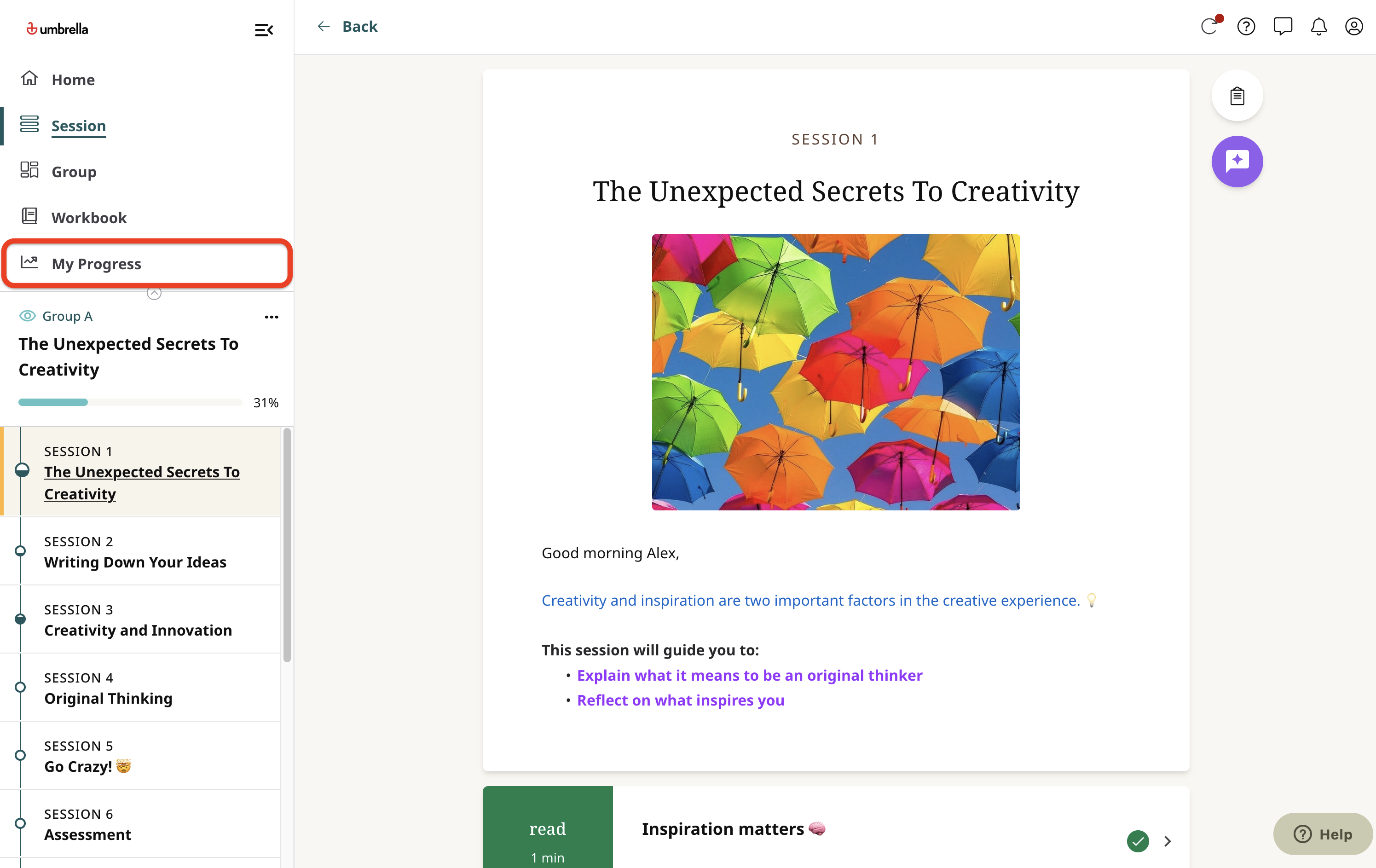
Task: Expand Inspiration matters with the right chevron
Action: coord(1168,841)
